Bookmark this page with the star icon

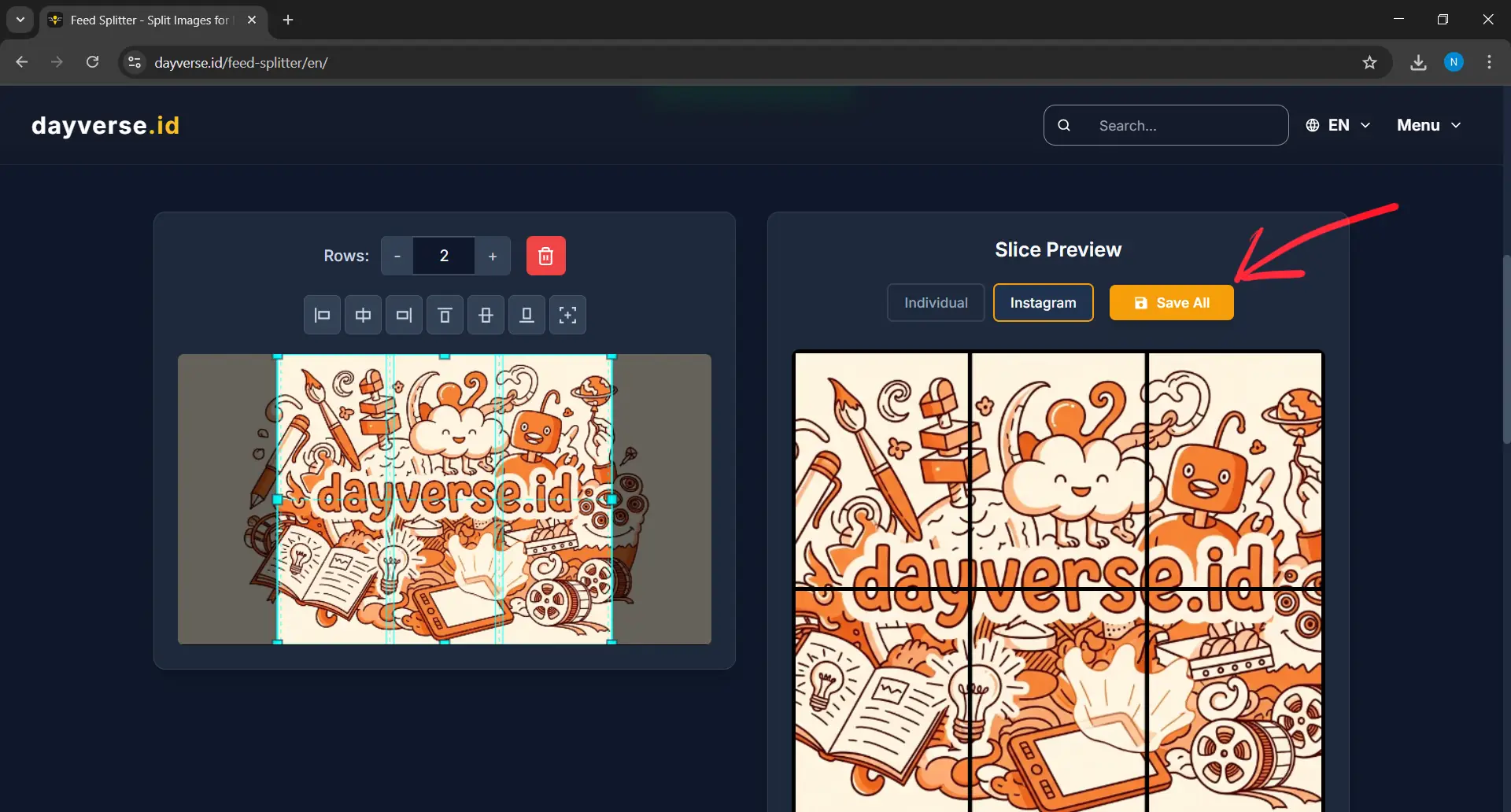click(x=1369, y=62)
